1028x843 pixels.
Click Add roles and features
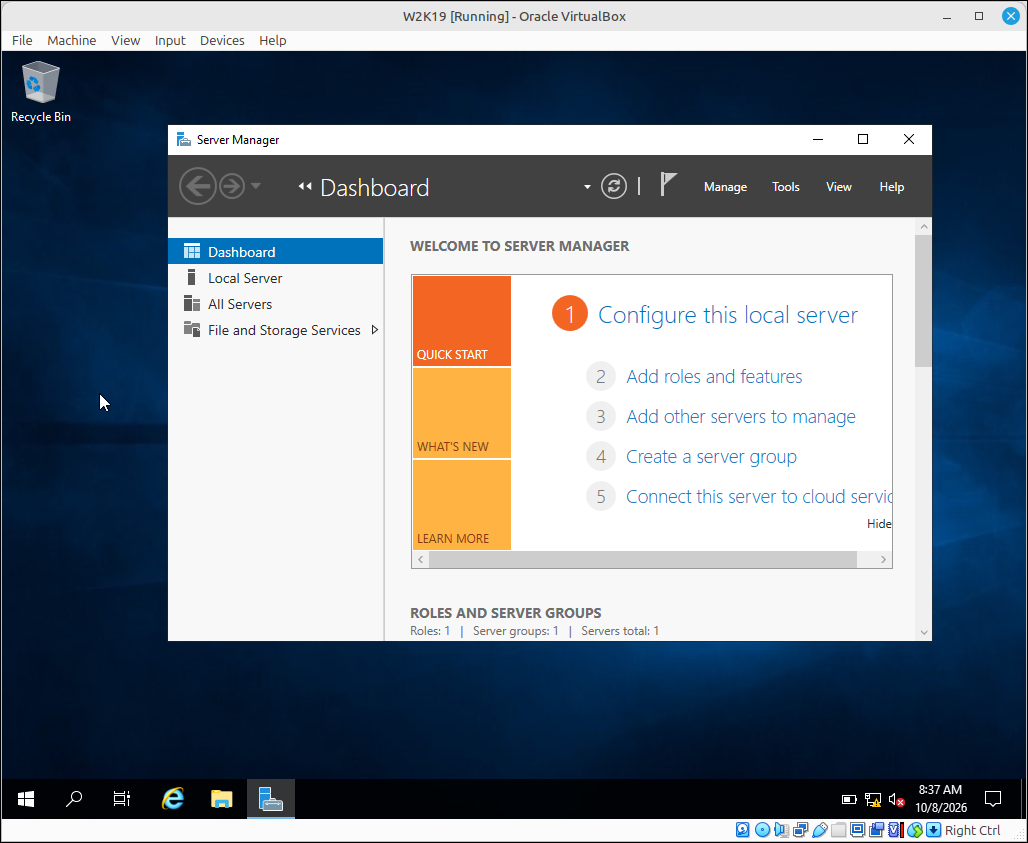coord(714,376)
